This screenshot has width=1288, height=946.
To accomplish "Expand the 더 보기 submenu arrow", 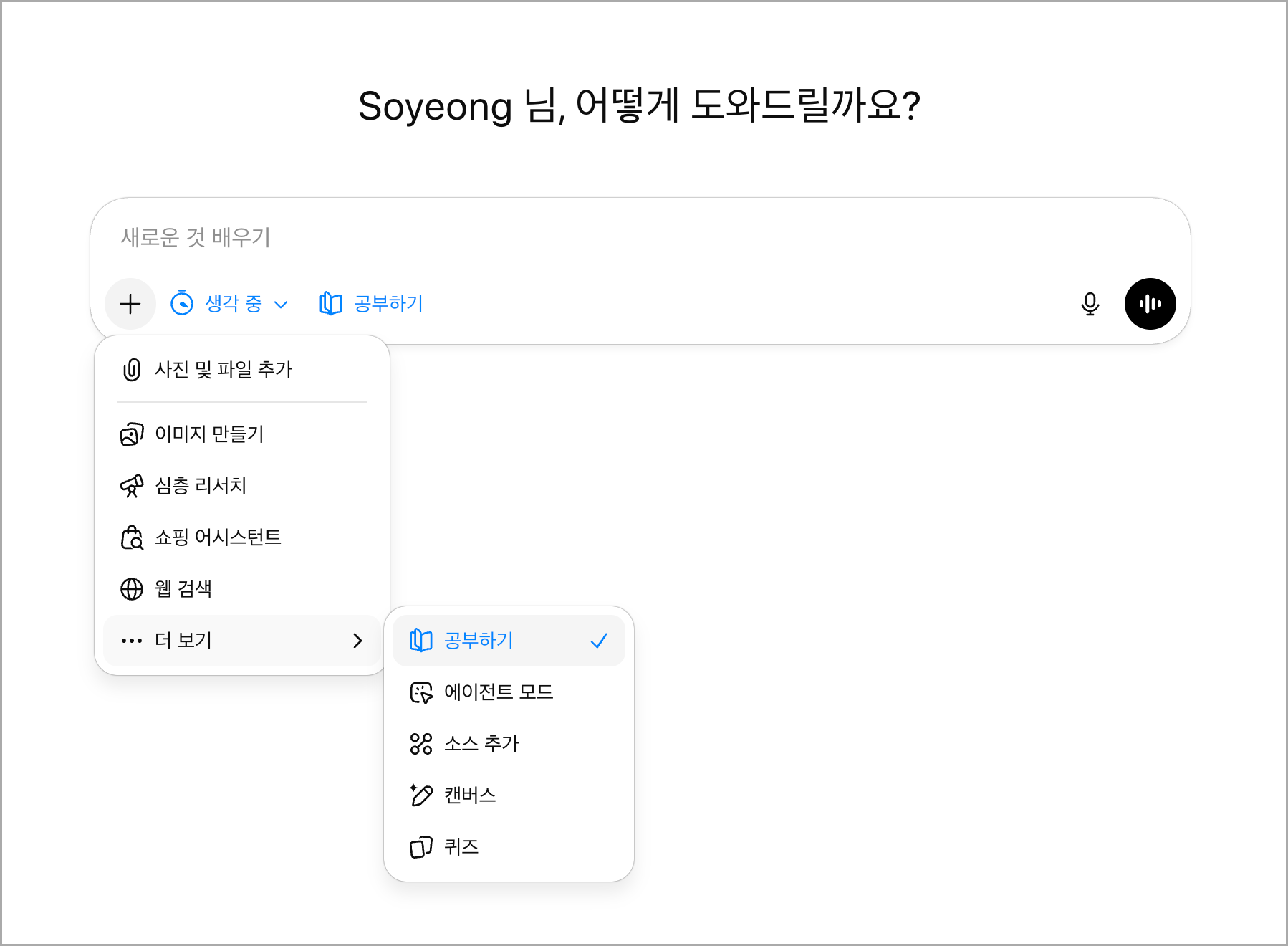I will (357, 641).
